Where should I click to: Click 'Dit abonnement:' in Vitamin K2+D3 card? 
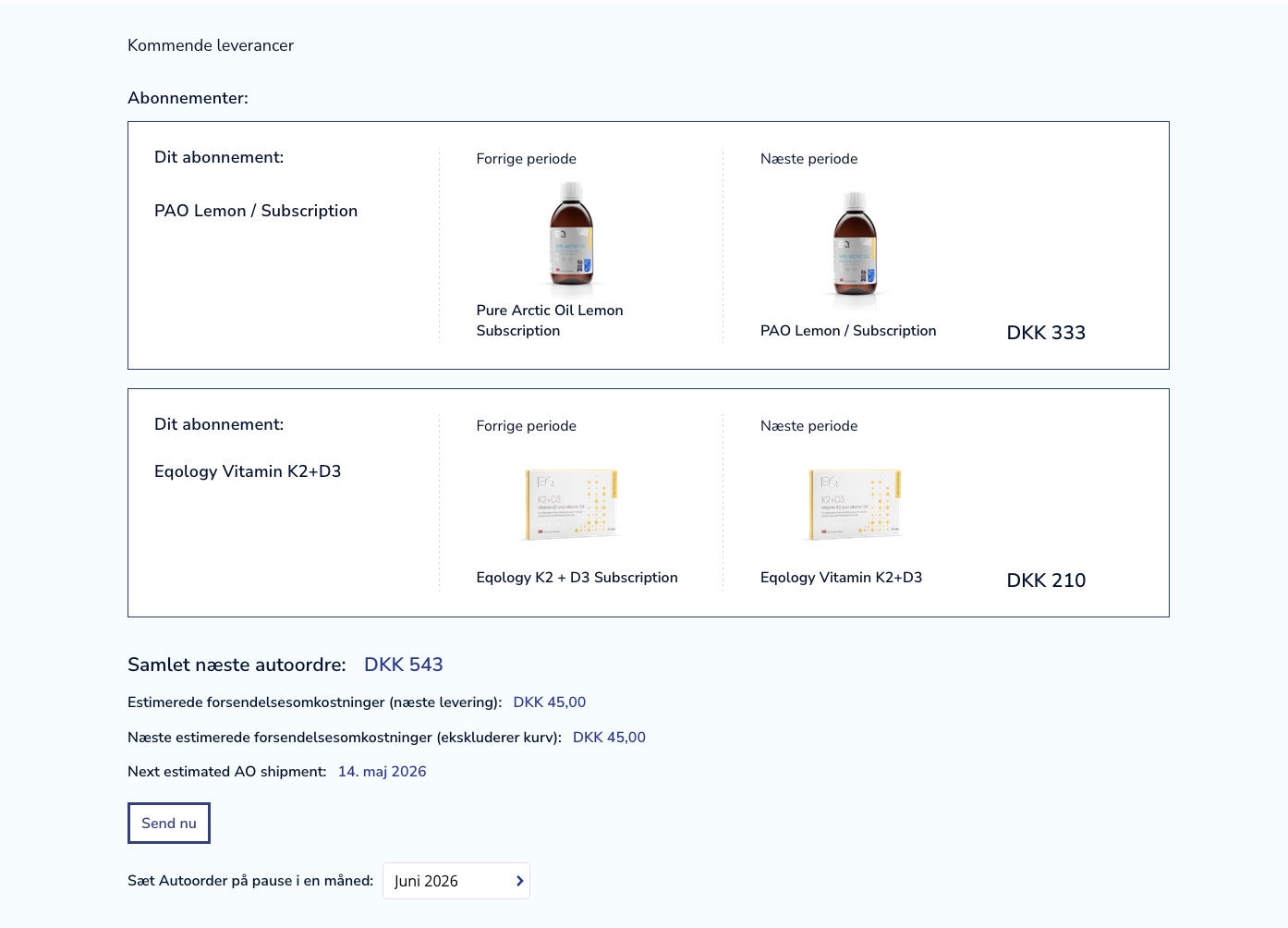[219, 424]
